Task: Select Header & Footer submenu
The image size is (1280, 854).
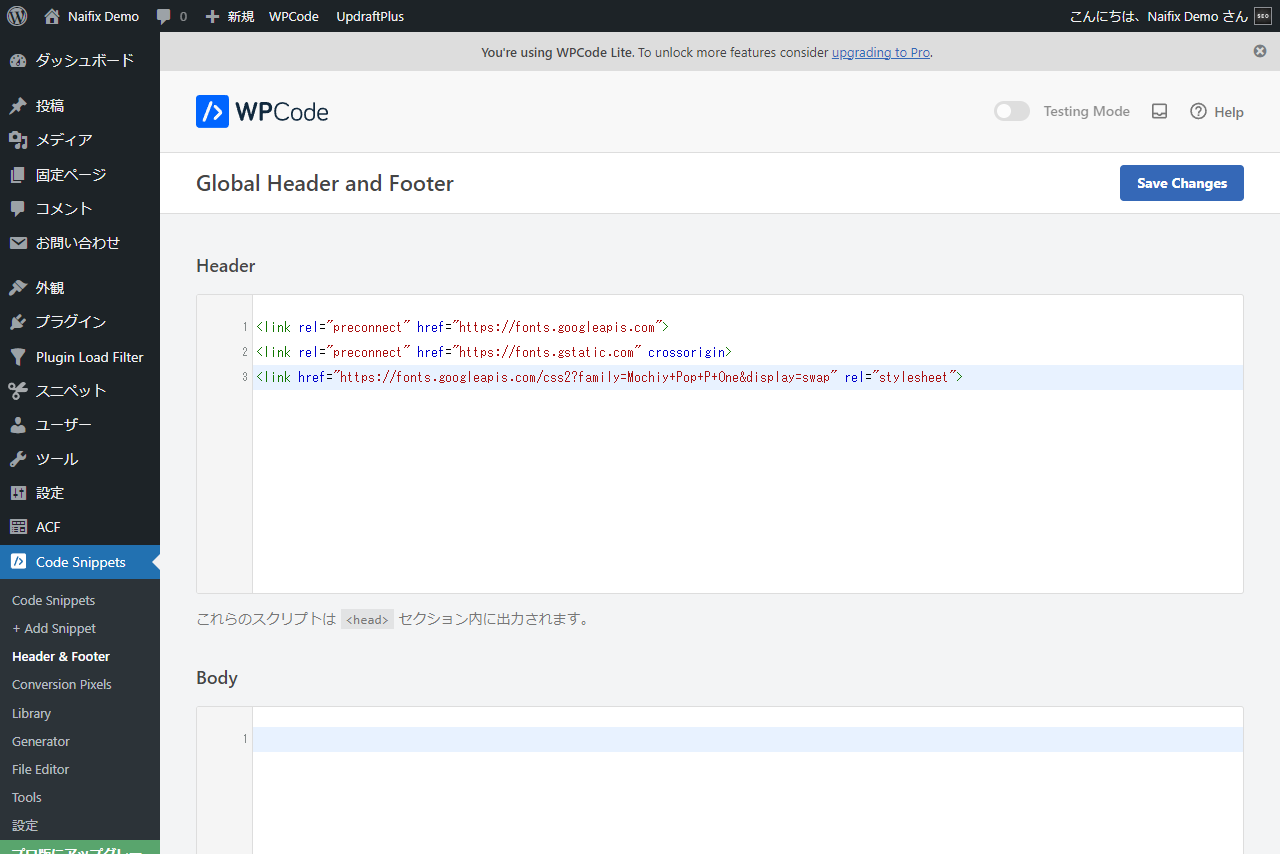Action: click(x=61, y=656)
